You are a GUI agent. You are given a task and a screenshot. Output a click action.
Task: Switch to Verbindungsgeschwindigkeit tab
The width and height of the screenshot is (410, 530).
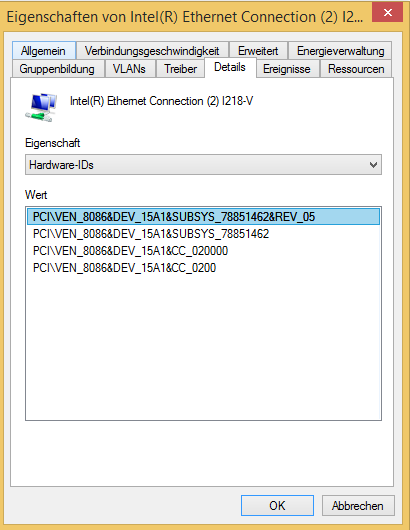[152, 51]
